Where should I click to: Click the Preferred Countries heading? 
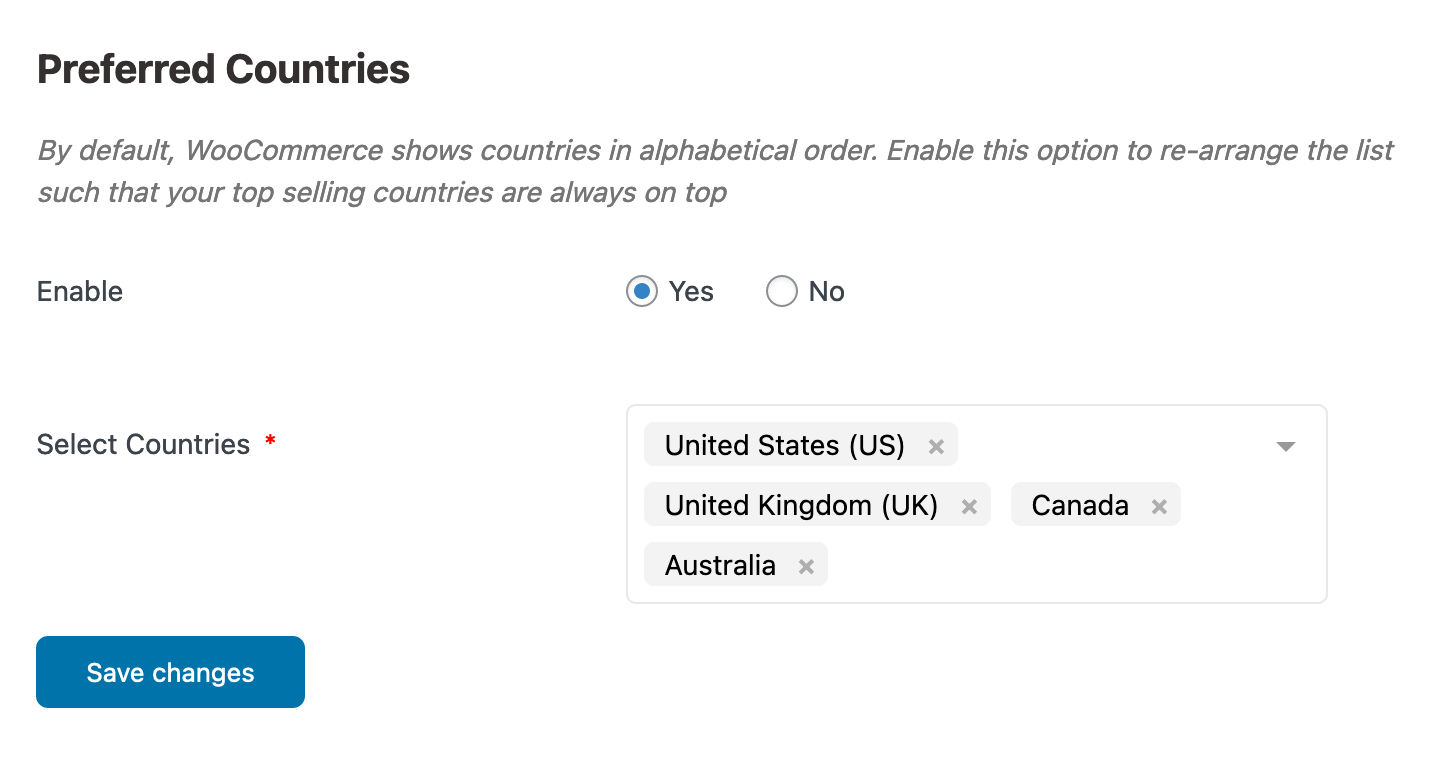click(x=223, y=68)
